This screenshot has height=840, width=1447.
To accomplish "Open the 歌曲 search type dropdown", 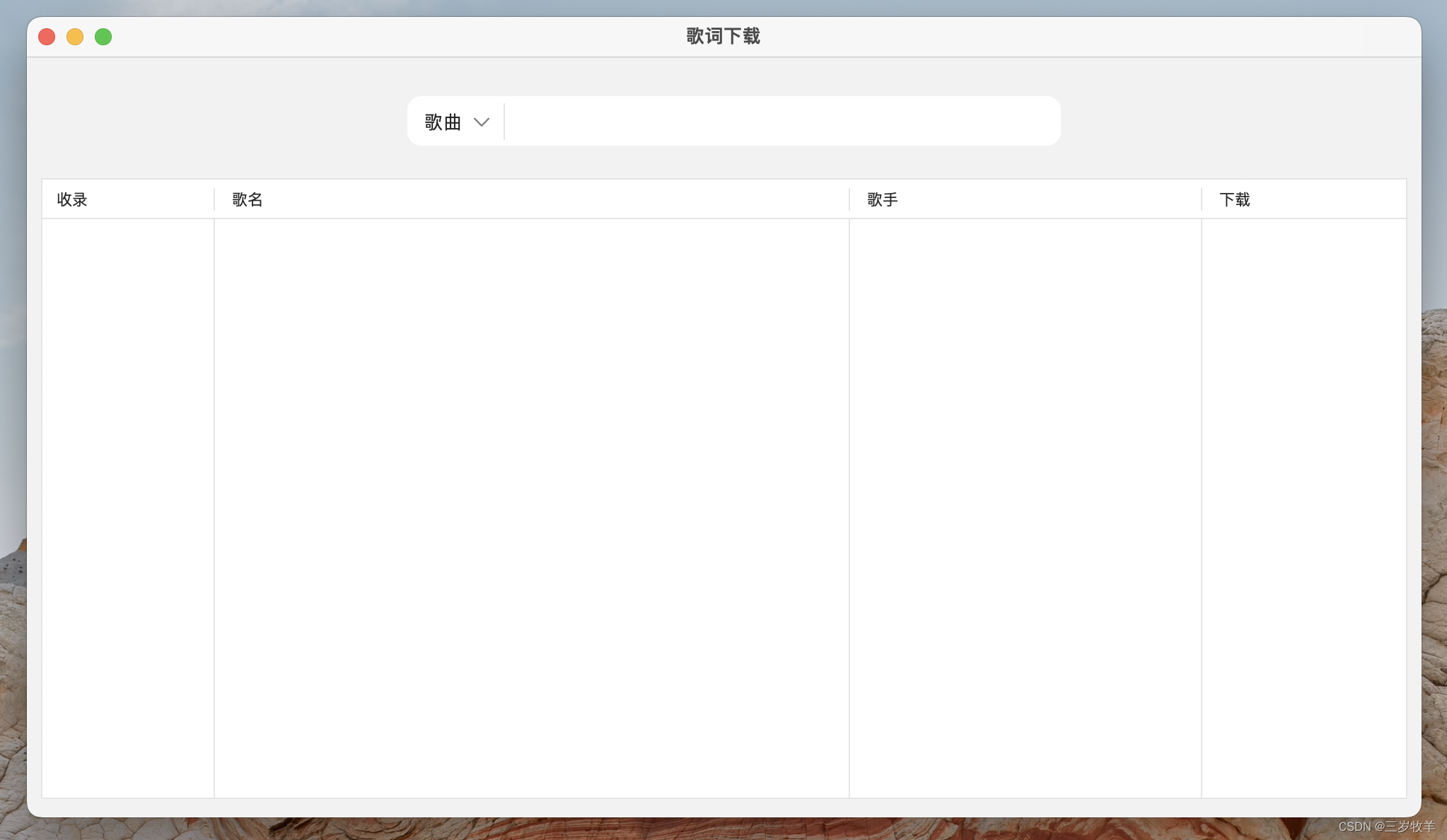I will tap(443, 122).
